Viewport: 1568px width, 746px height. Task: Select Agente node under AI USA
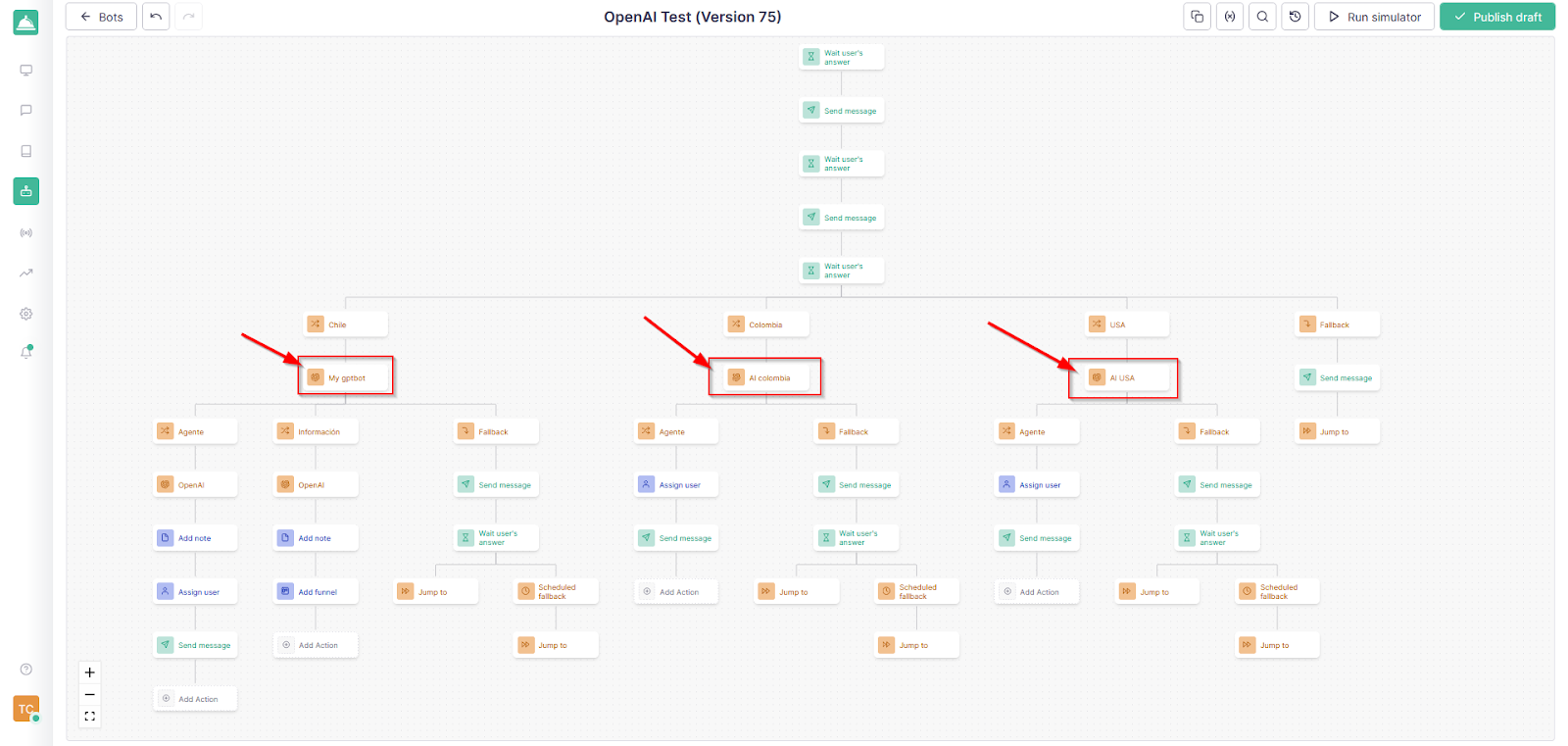pyautogui.click(x=1037, y=431)
